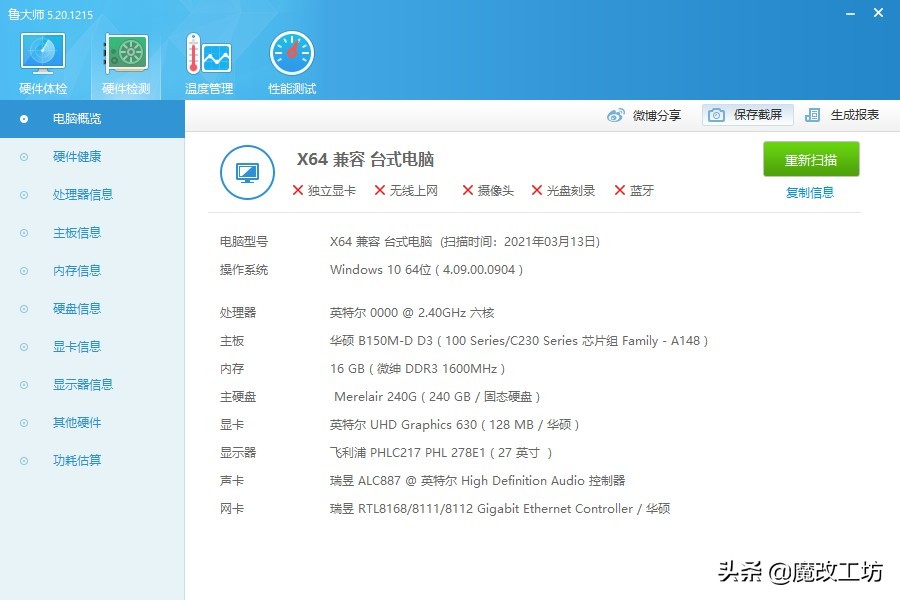Click the bullet icon beside 处理器信息

(24, 195)
